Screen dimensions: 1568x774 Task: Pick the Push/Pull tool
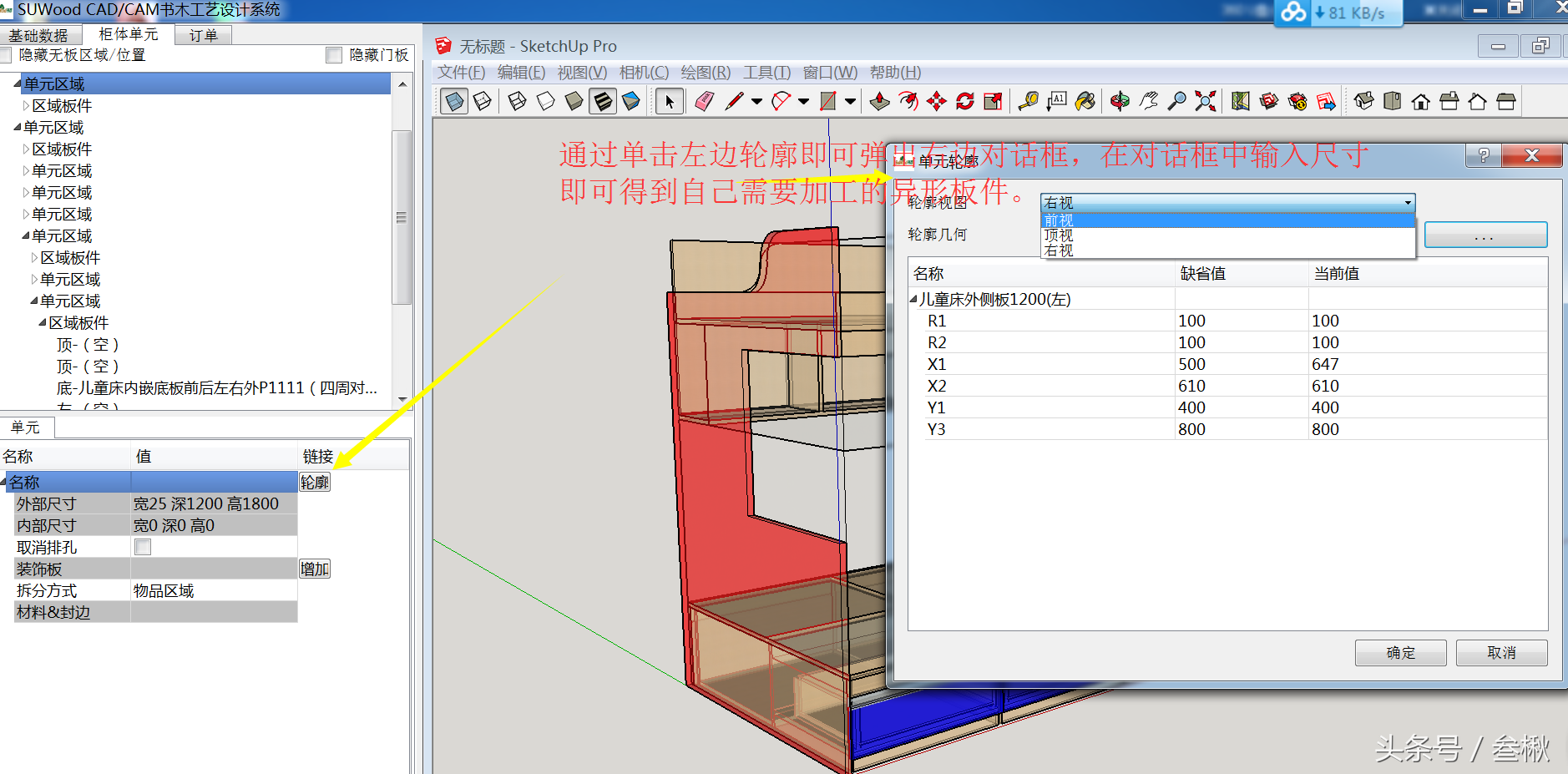click(879, 101)
